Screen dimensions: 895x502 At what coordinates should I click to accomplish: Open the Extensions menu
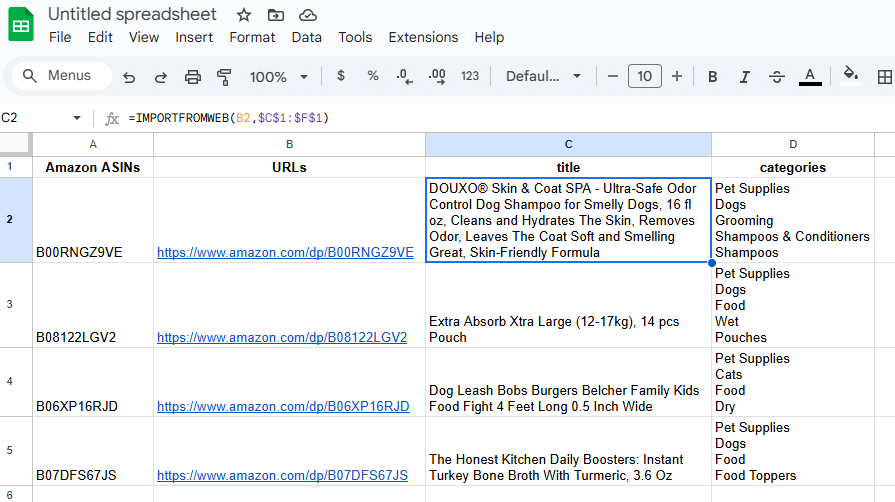pos(423,37)
